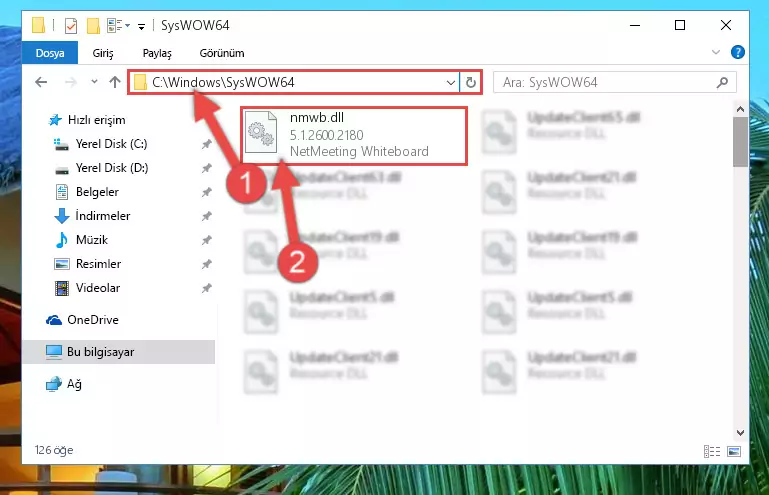The height and width of the screenshot is (495, 769).
Task: Switch to the Paylaş ribbon tab
Action: (x=157, y=53)
